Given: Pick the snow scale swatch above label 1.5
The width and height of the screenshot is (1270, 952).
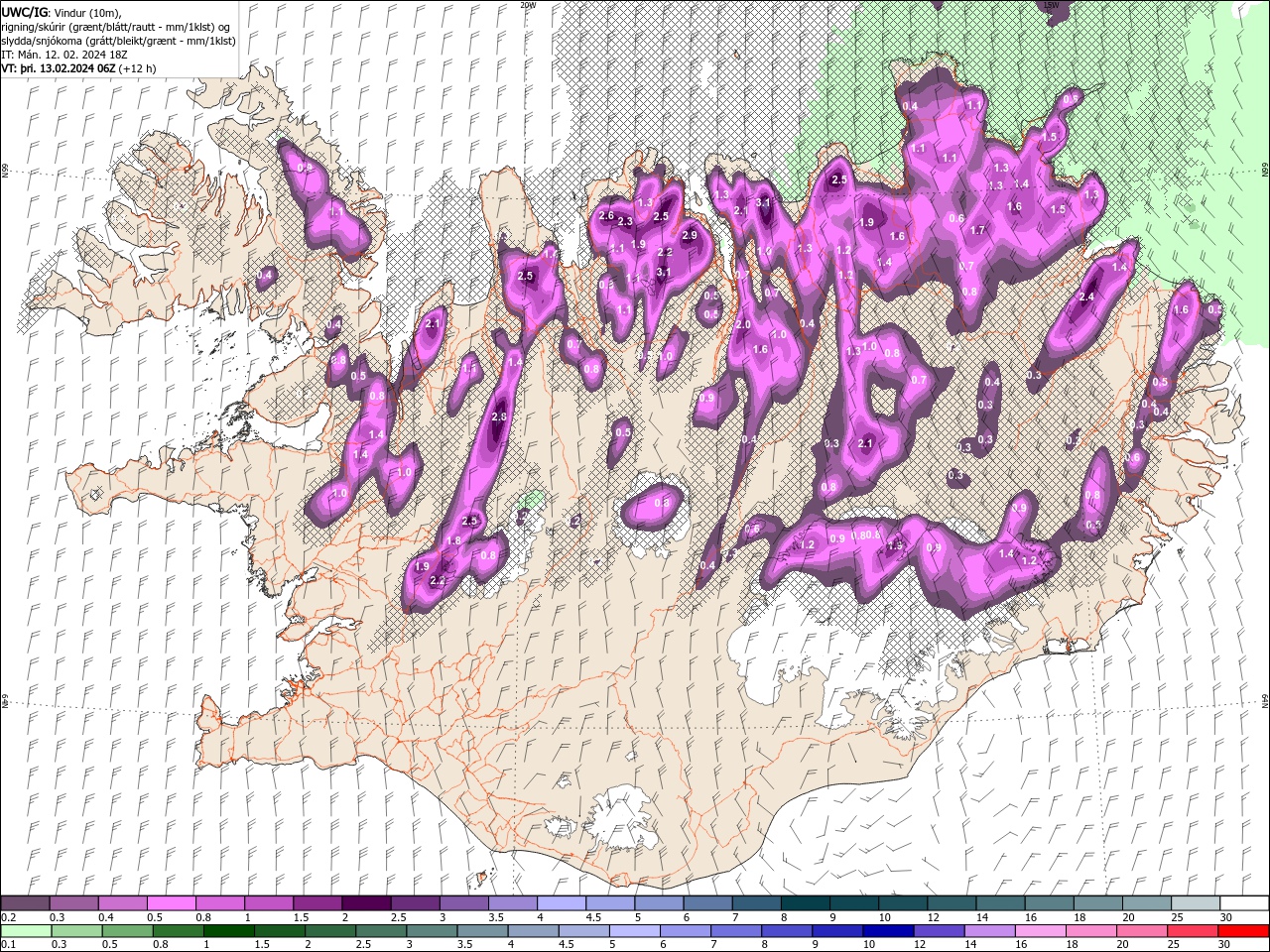Looking at the screenshot, I should pyautogui.click(x=317, y=903).
